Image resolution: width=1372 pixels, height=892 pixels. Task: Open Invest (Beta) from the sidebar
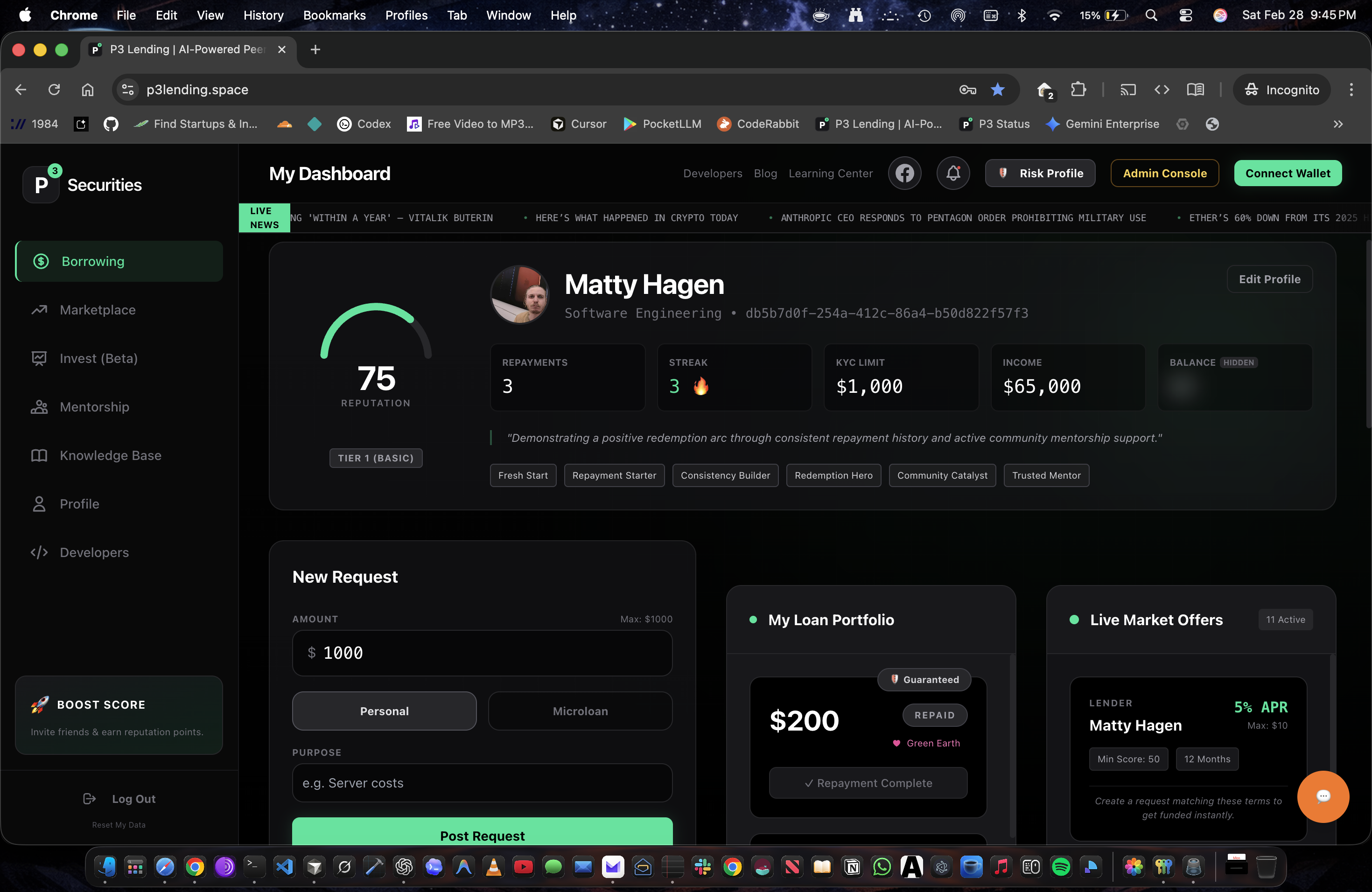point(98,358)
